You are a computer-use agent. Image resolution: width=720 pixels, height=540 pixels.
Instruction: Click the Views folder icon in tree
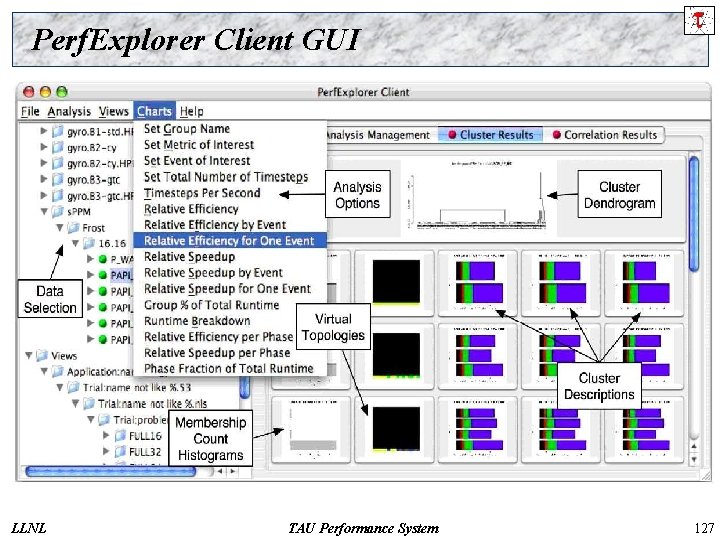coord(42,355)
